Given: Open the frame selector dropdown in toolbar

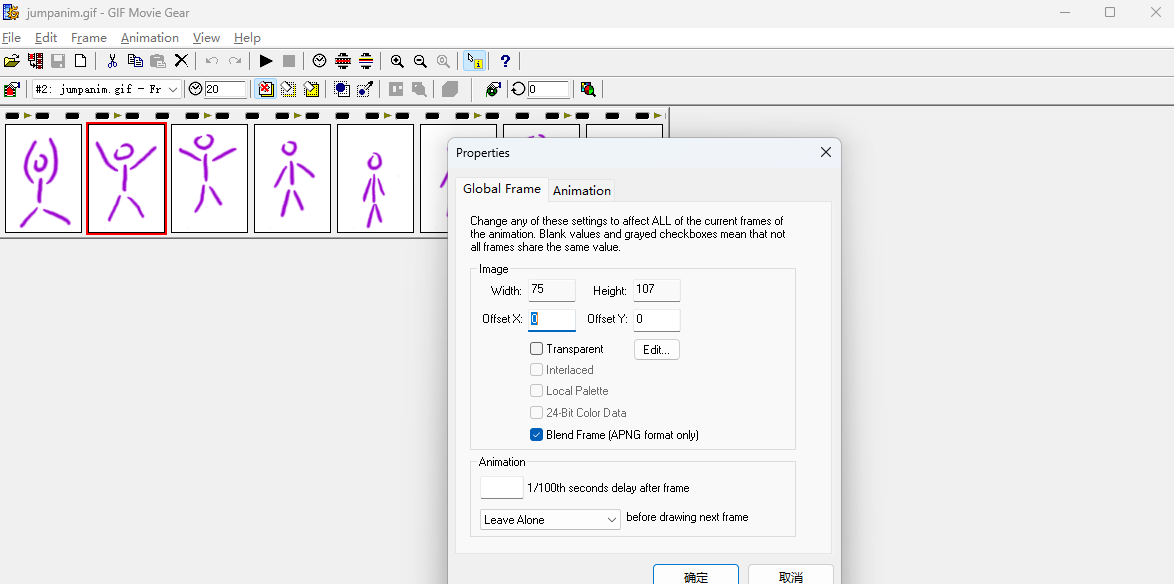Looking at the screenshot, I should coord(173,89).
